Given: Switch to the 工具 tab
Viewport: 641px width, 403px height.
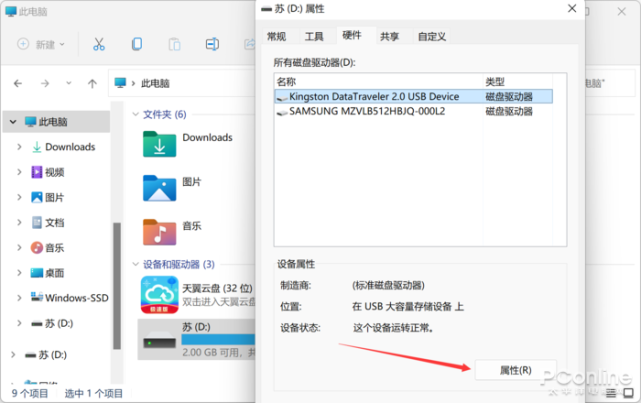Looking at the screenshot, I should (314, 36).
